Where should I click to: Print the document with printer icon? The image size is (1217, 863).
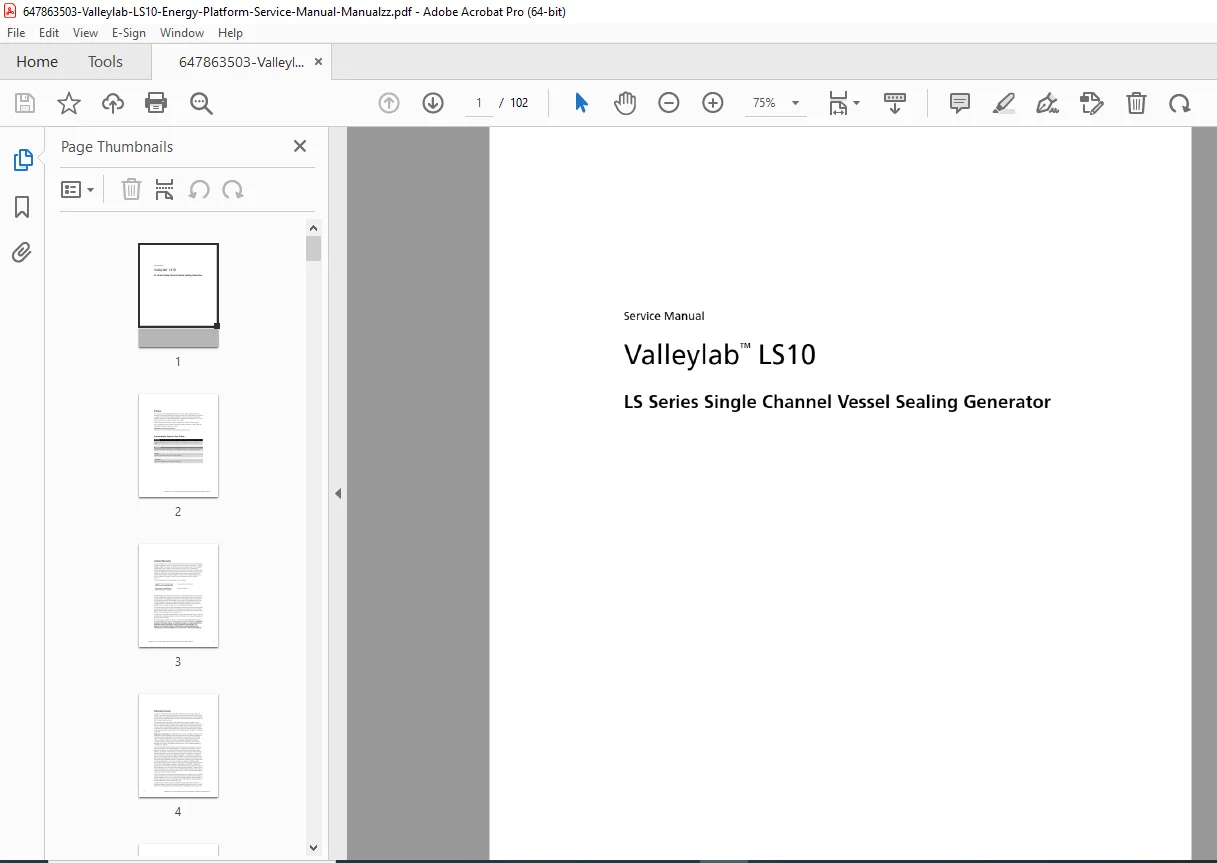pos(156,103)
